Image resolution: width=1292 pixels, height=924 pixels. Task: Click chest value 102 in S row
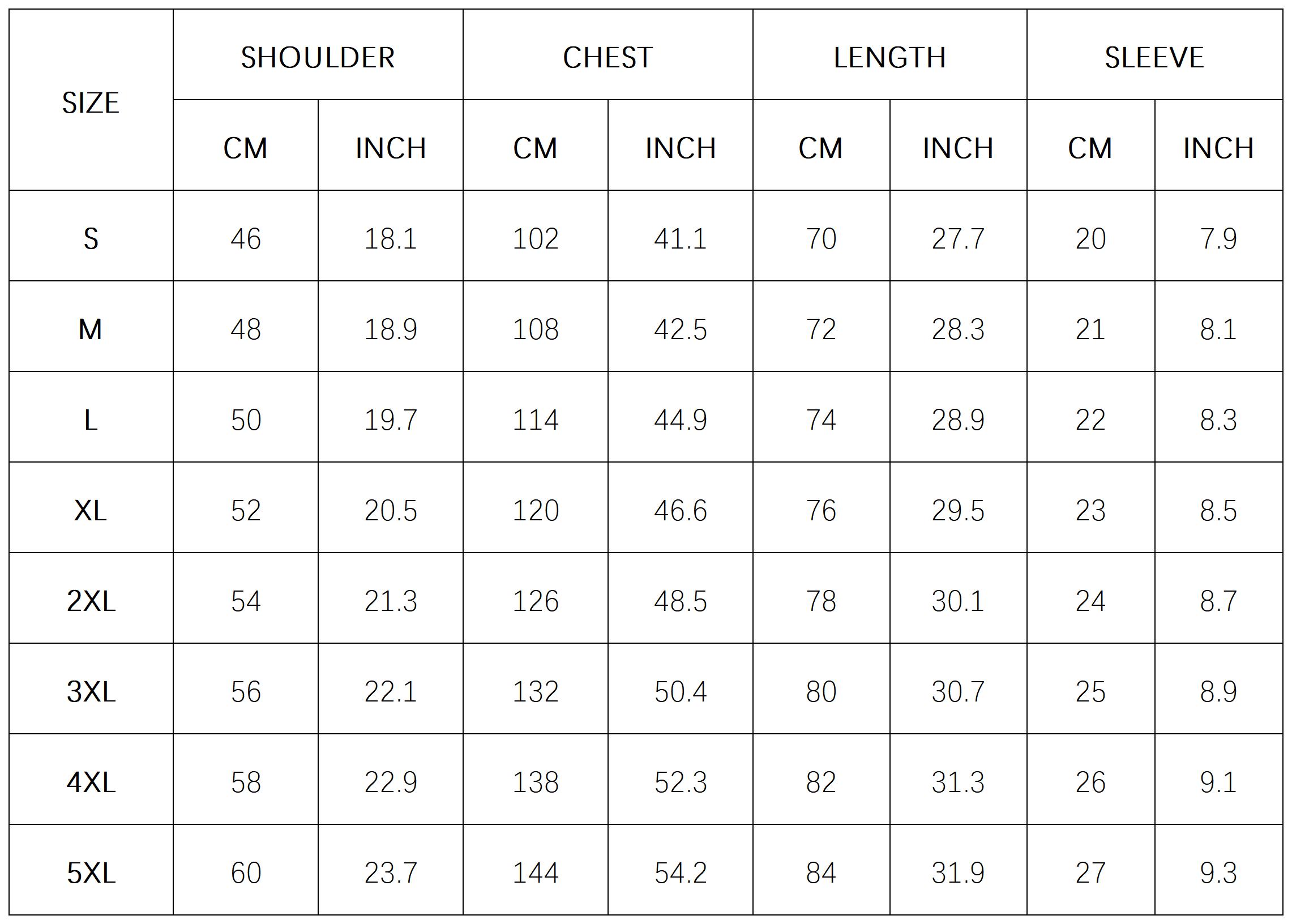tap(535, 238)
